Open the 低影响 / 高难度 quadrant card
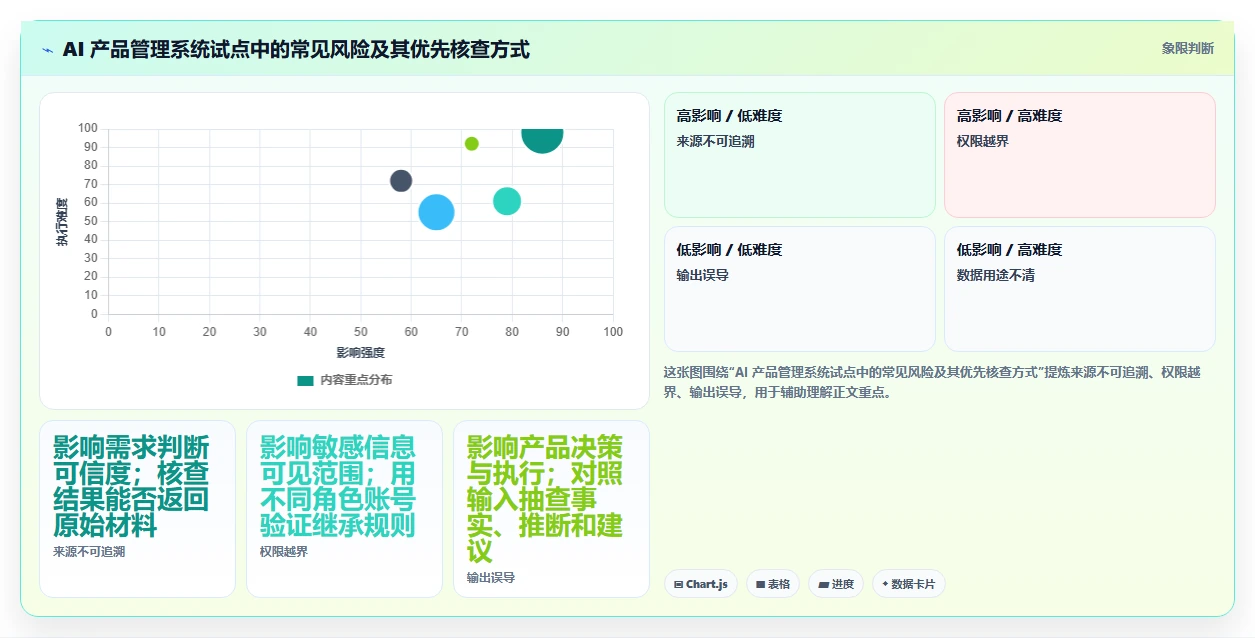 pos(1080,289)
